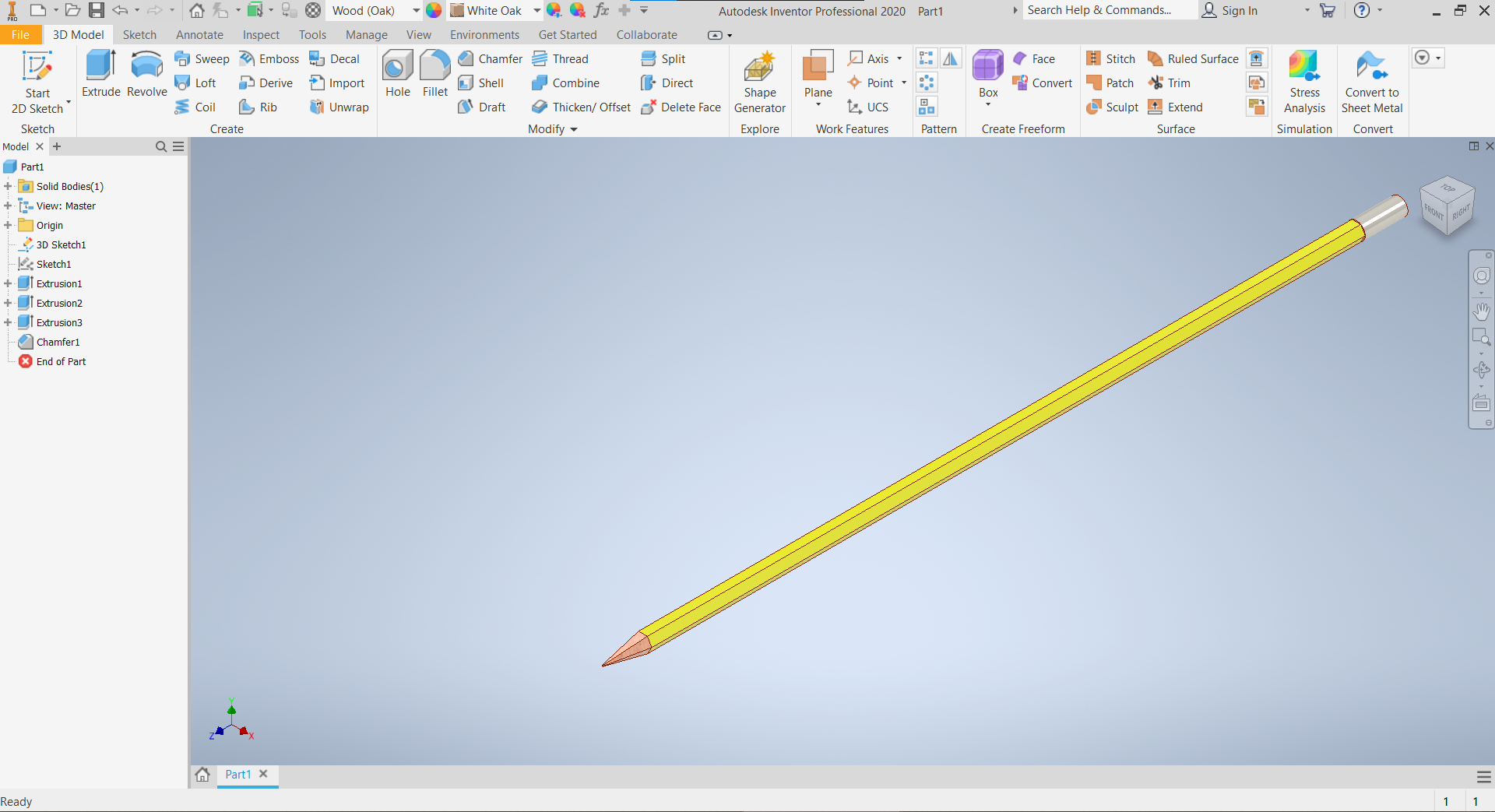The width and height of the screenshot is (1495, 812).
Task: Open the Model browser hamburger menu
Action: click(178, 146)
